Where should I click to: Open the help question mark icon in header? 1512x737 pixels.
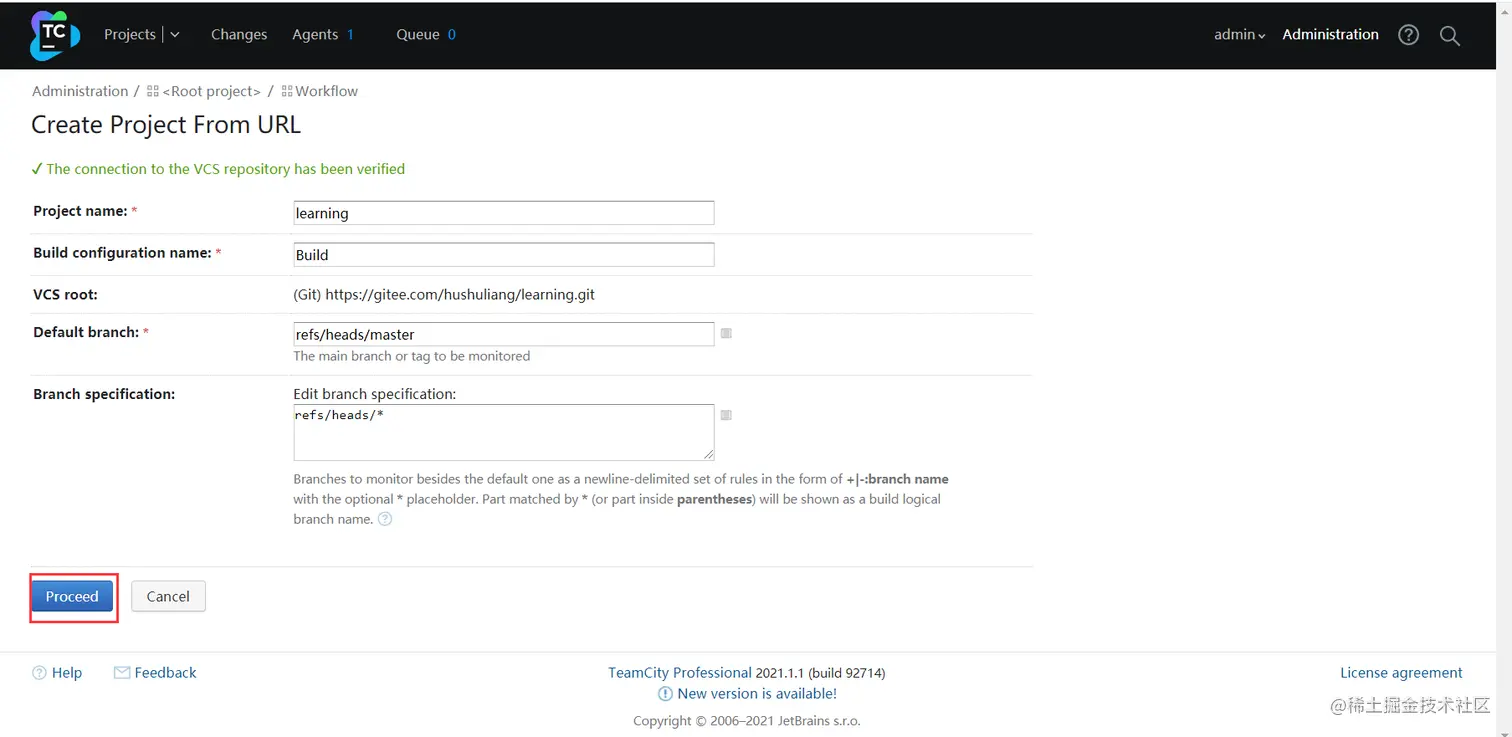1408,35
